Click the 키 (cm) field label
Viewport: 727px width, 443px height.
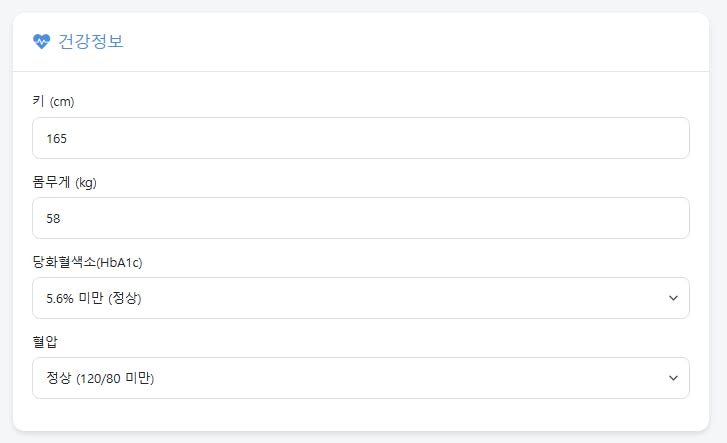click(x=53, y=101)
